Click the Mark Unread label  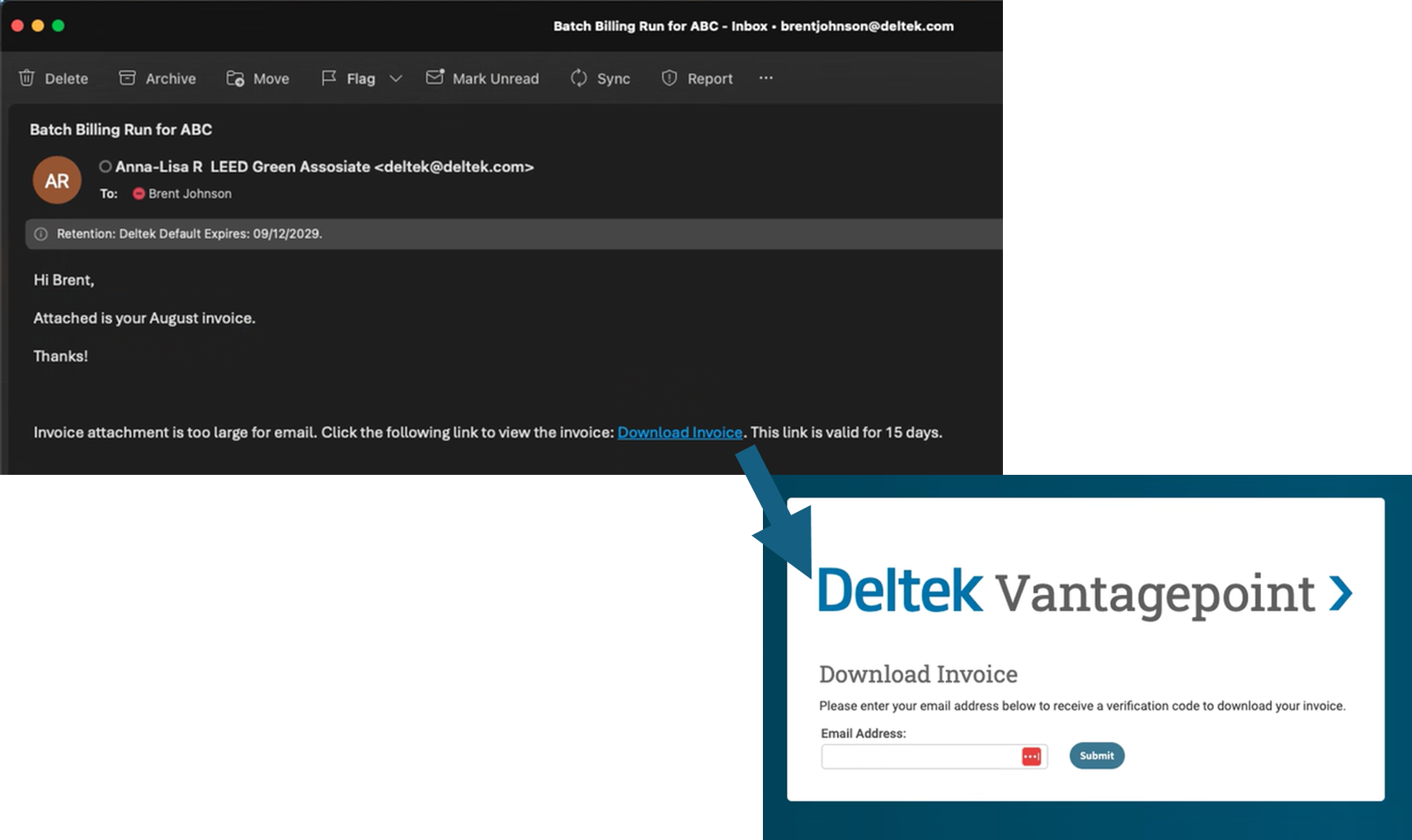(x=496, y=78)
